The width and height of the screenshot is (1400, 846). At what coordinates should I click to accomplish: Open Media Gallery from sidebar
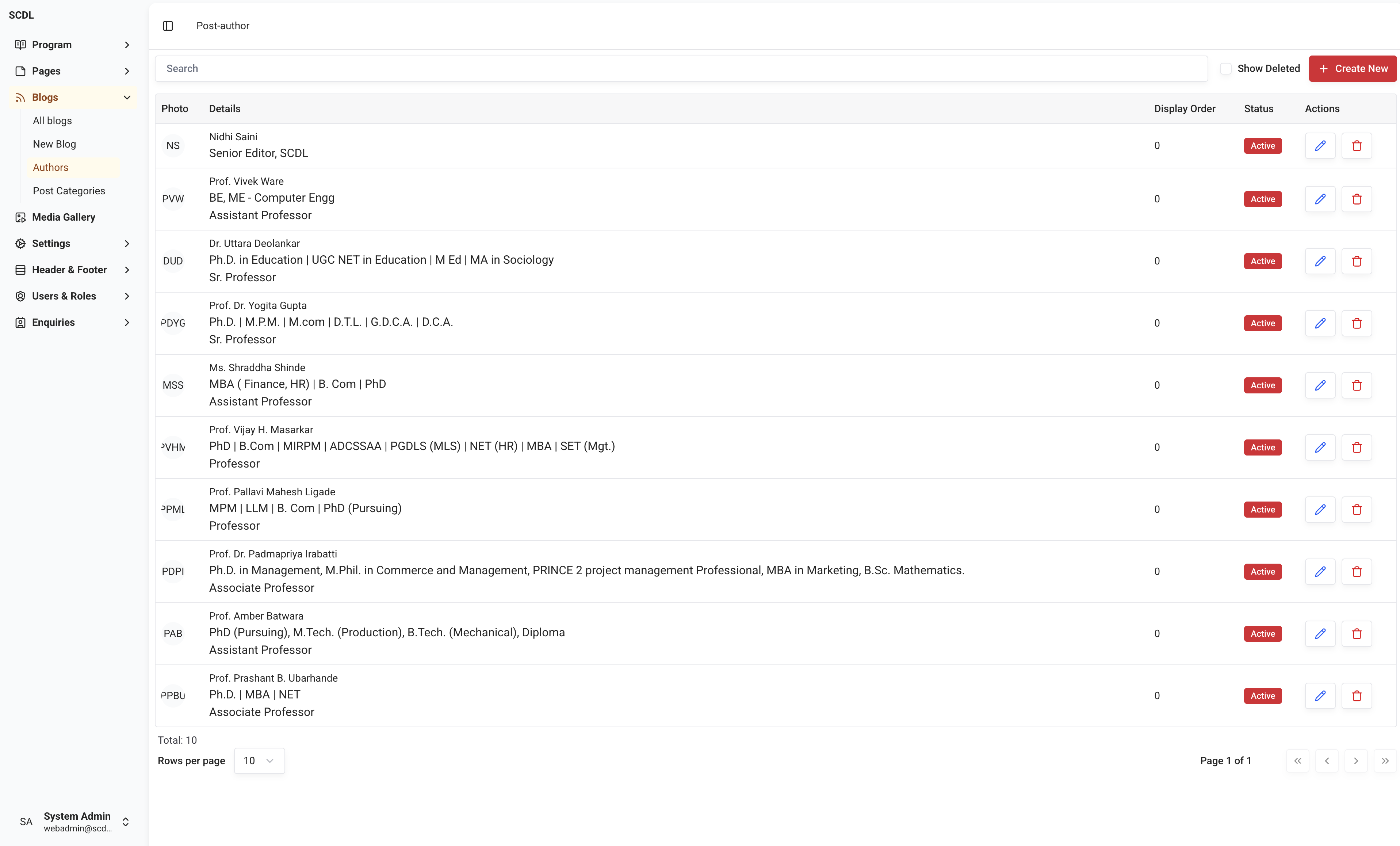click(63, 217)
